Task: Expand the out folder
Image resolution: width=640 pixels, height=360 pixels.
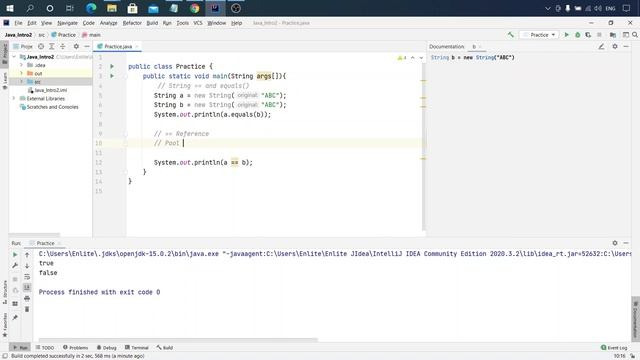Action: pos(21,73)
